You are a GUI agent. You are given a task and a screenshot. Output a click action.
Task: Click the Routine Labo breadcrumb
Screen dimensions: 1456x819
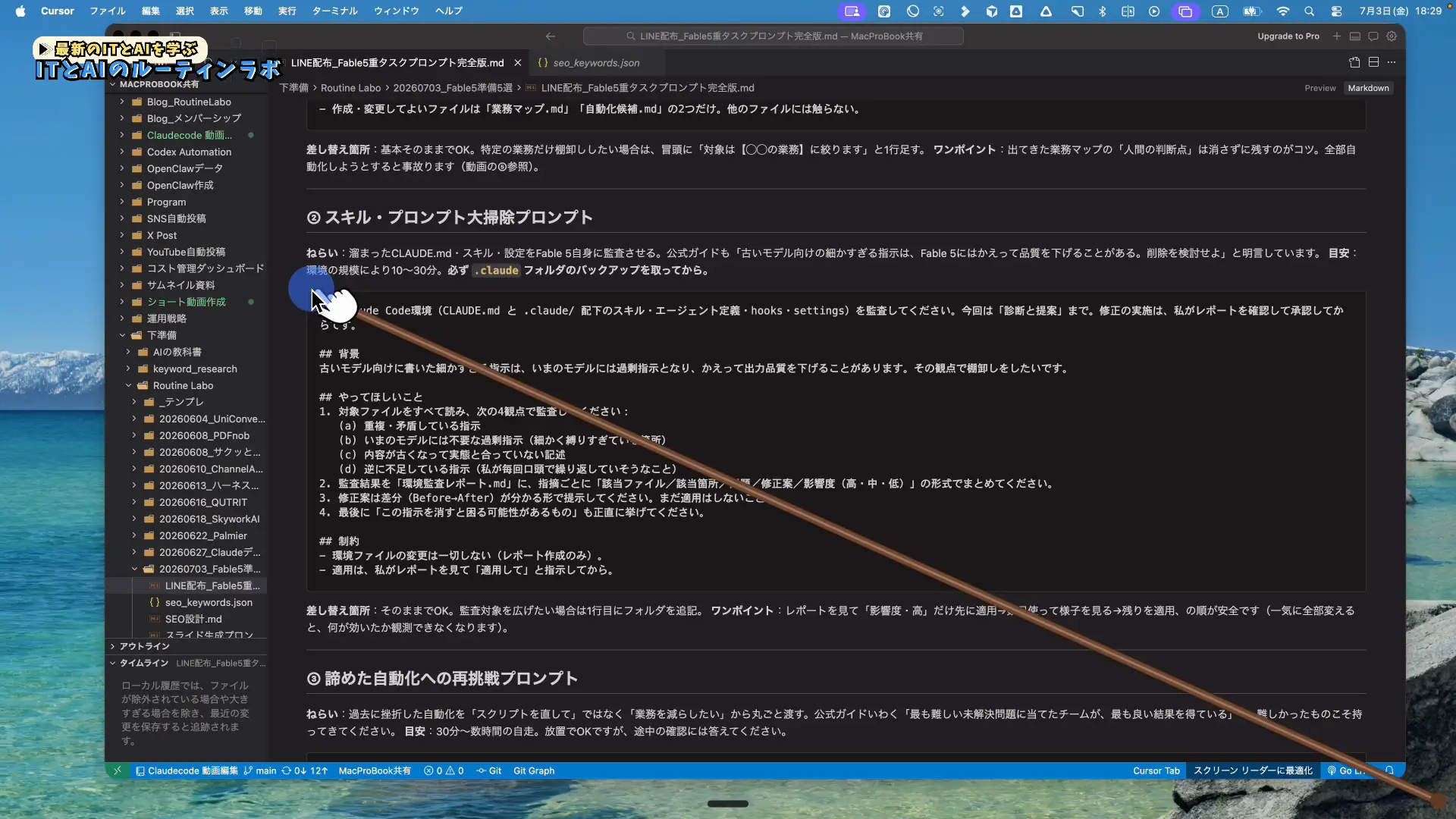click(x=350, y=88)
